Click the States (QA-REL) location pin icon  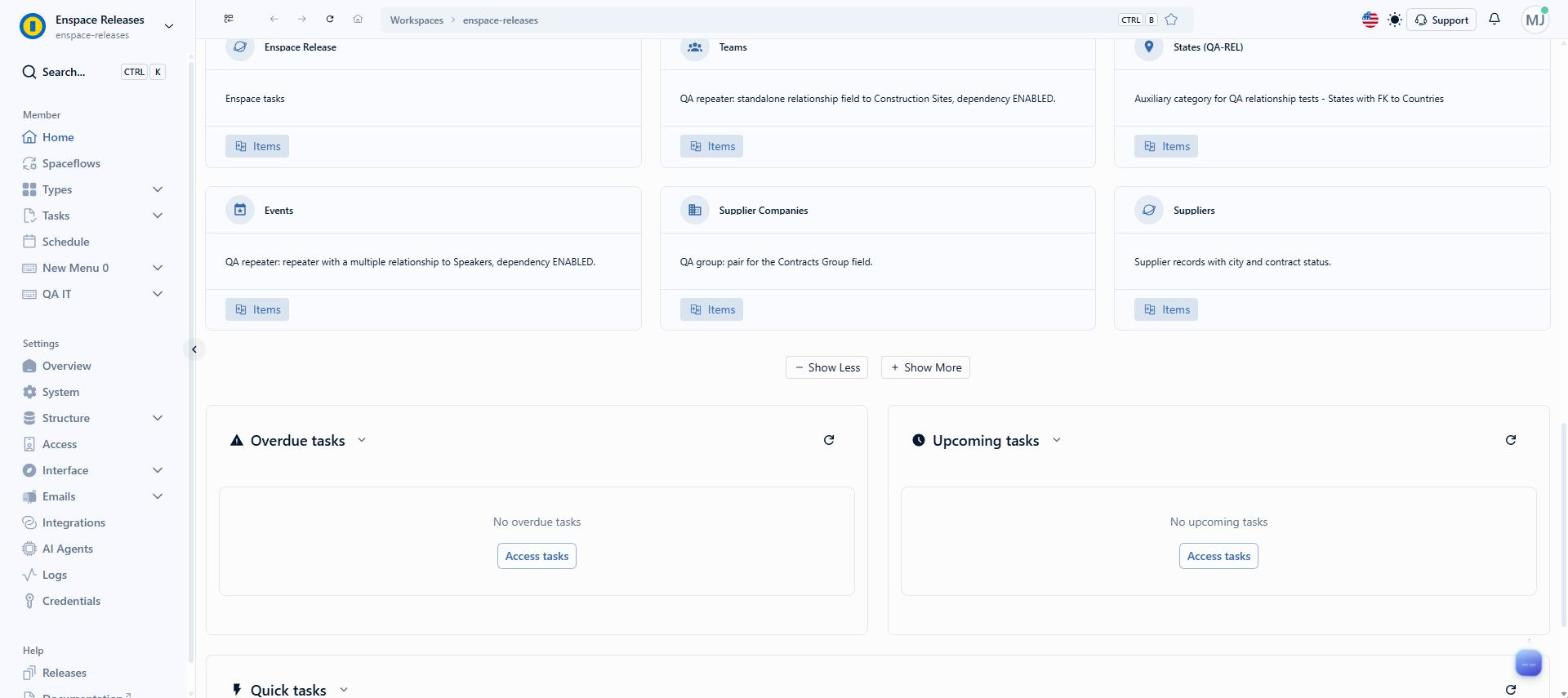[x=1149, y=47]
